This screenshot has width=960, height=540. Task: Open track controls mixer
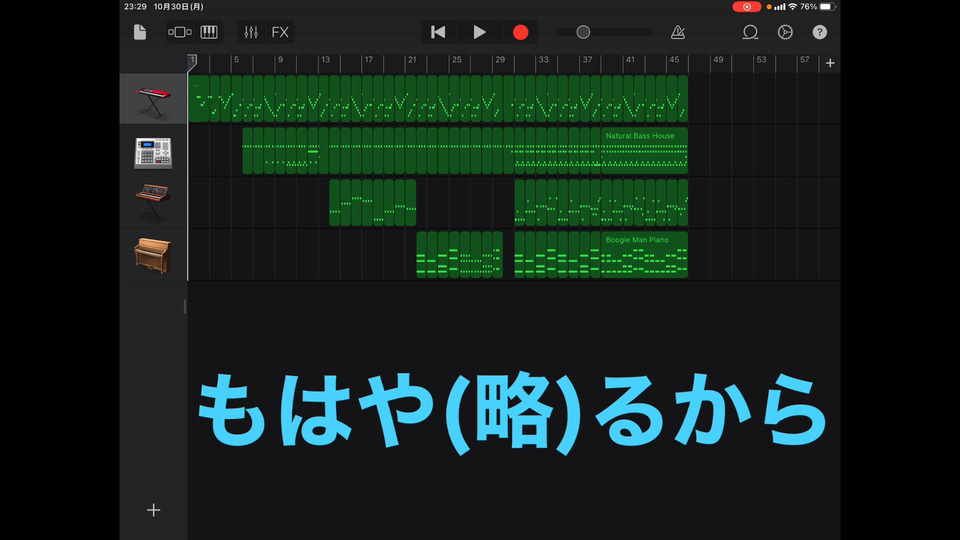[x=251, y=32]
